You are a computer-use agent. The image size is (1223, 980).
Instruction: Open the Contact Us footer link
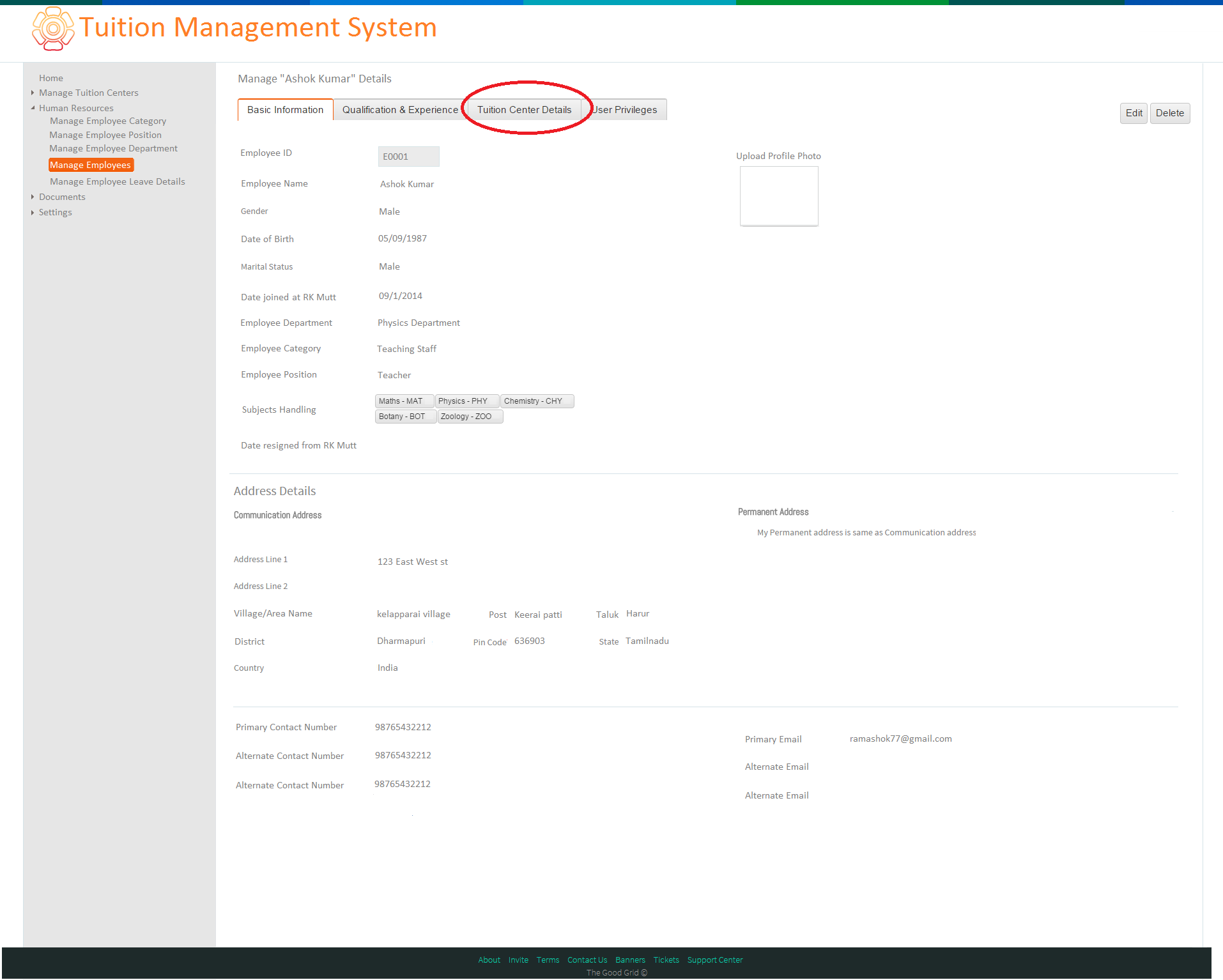(587, 960)
